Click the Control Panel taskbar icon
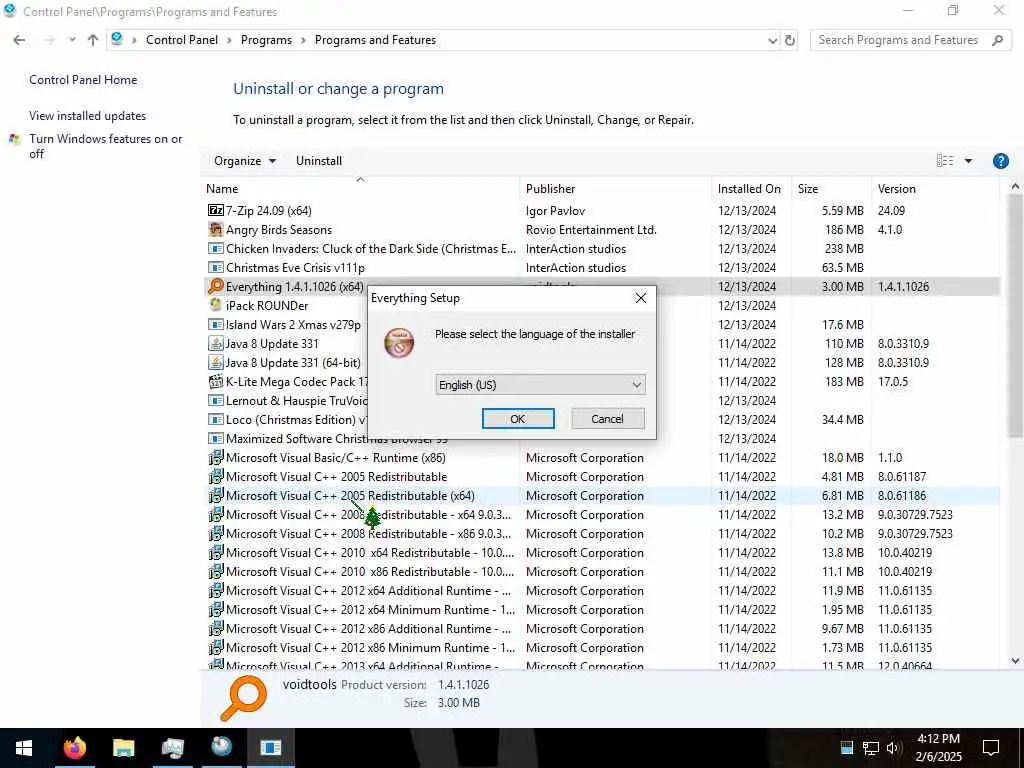The image size is (1024, 768). click(172, 747)
